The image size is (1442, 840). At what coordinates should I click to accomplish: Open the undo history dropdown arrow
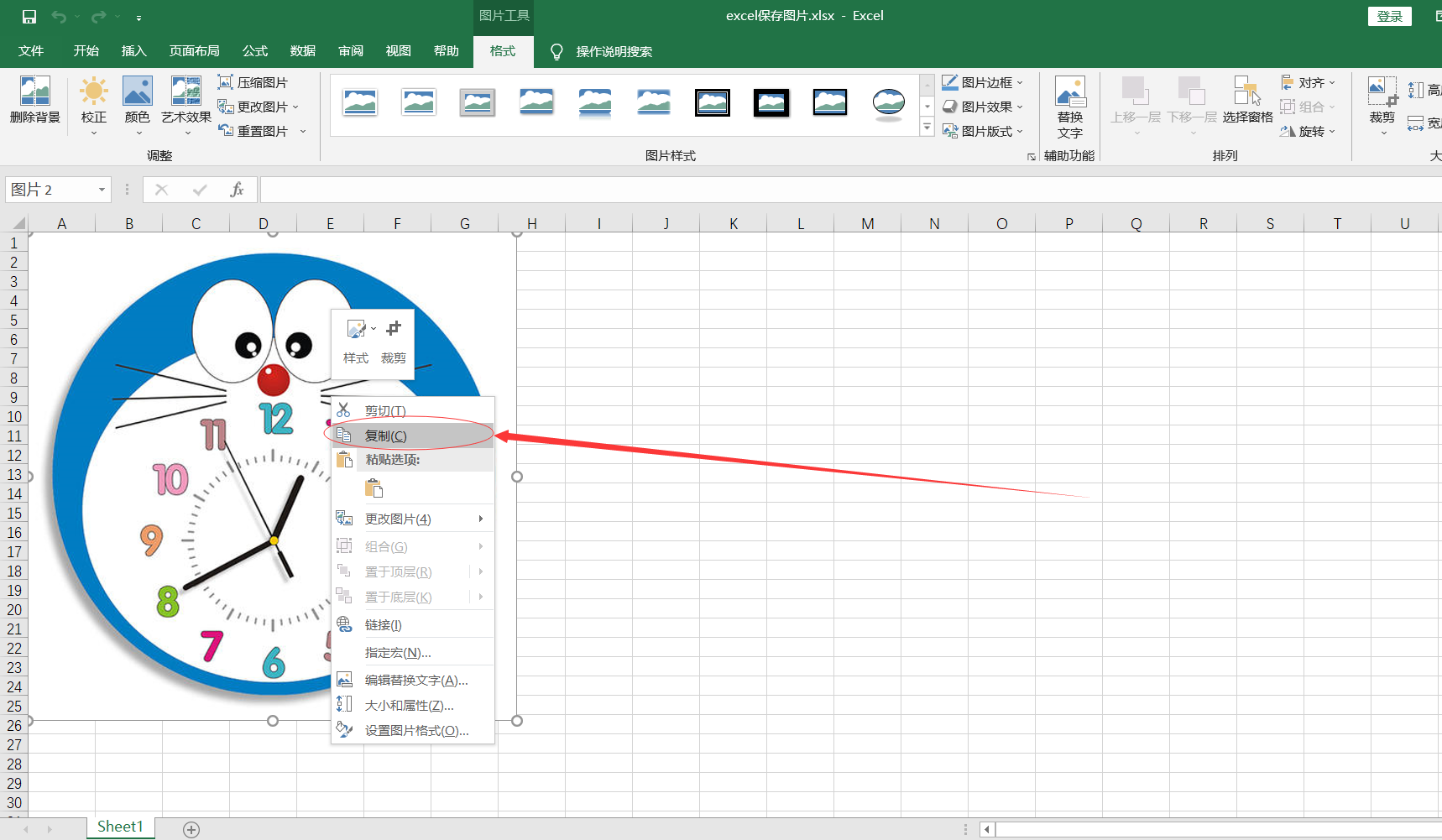click(x=76, y=17)
